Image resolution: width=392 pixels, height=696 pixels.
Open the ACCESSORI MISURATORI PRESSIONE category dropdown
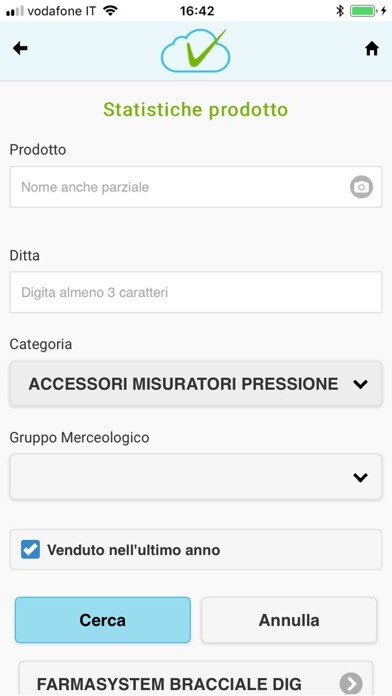point(196,384)
